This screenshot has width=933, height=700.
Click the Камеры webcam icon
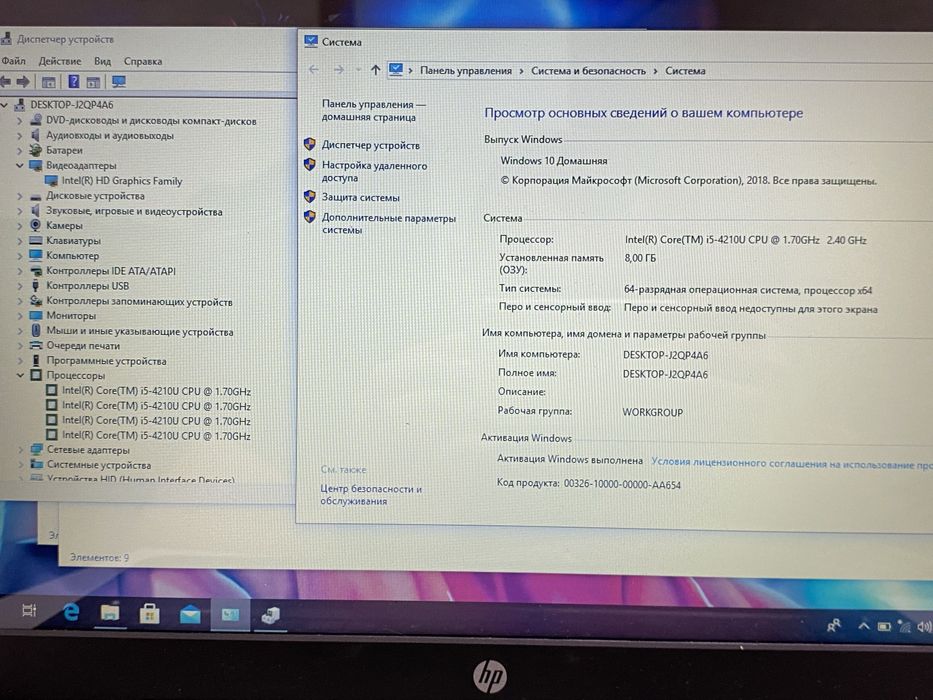click(x=36, y=225)
